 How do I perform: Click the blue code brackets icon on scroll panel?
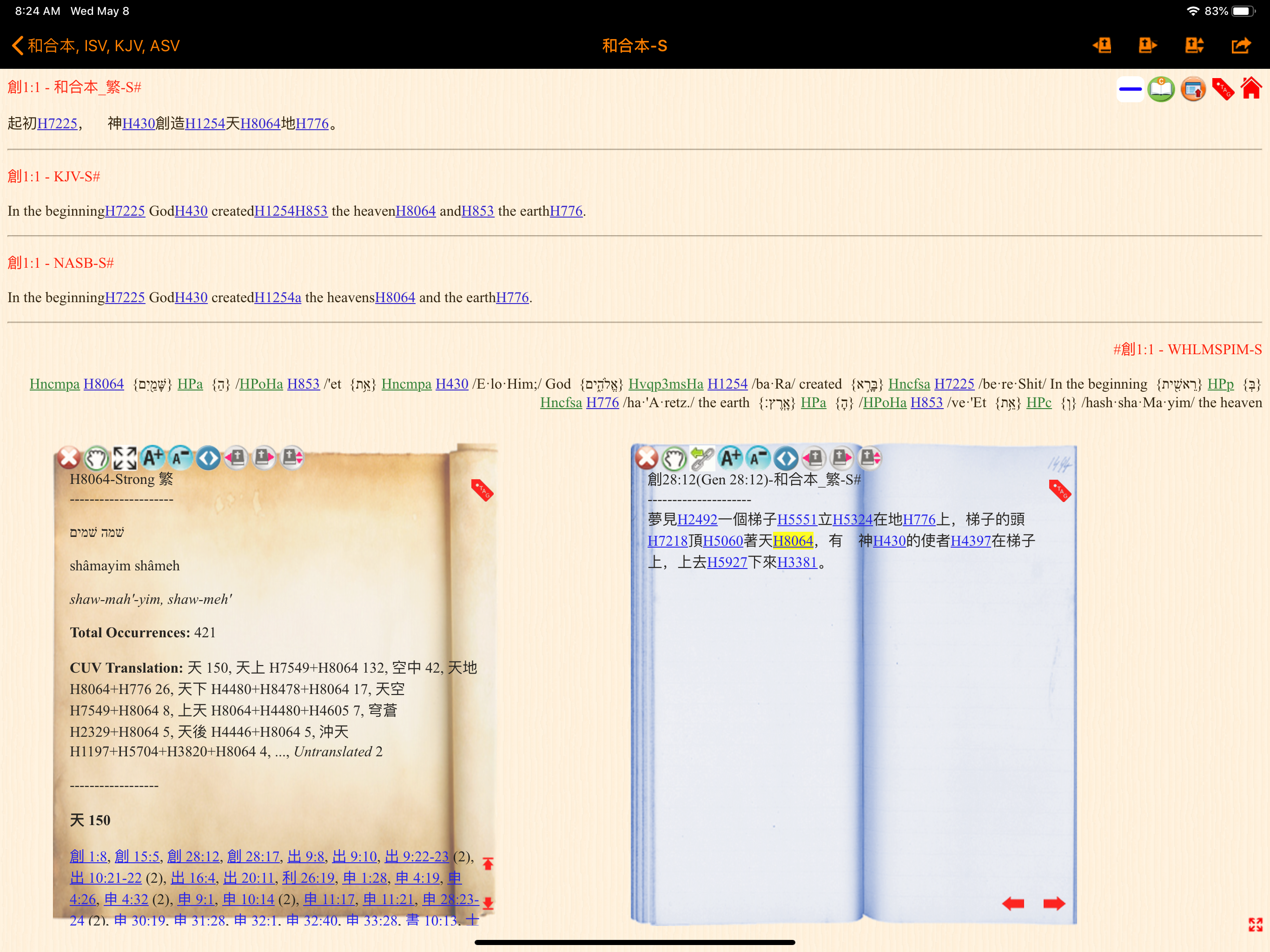(208, 458)
